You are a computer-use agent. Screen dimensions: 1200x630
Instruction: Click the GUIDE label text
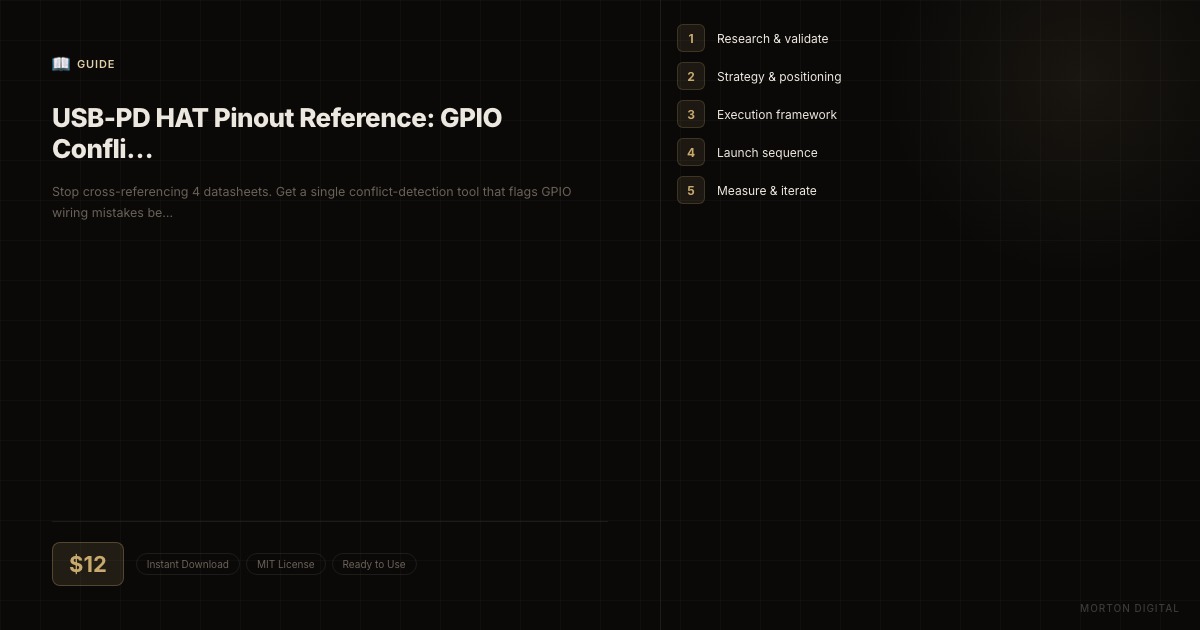[96, 64]
